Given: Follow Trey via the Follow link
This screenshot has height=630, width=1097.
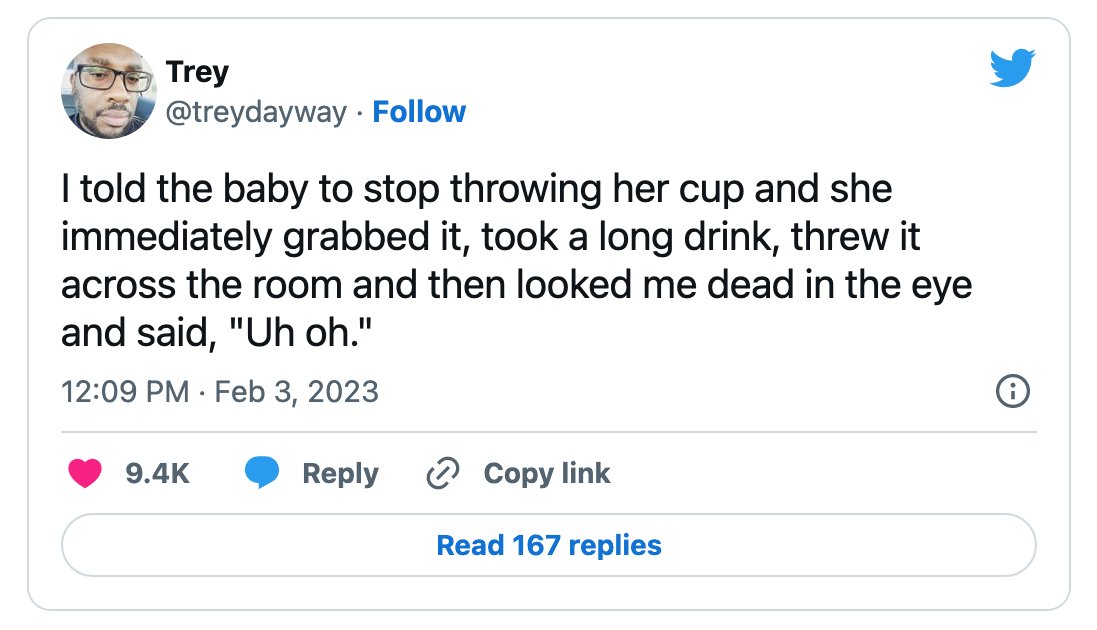Looking at the screenshot, I should click(419, 112).
